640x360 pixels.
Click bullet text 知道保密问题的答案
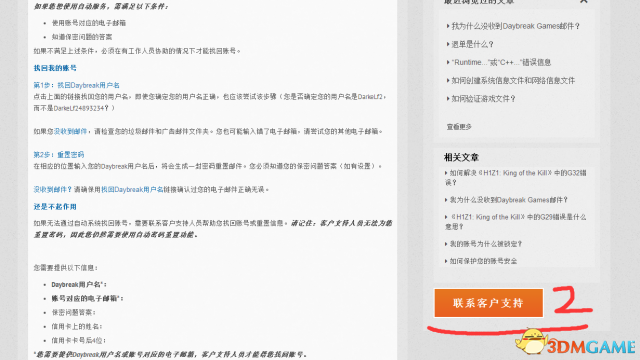[82, 37]
